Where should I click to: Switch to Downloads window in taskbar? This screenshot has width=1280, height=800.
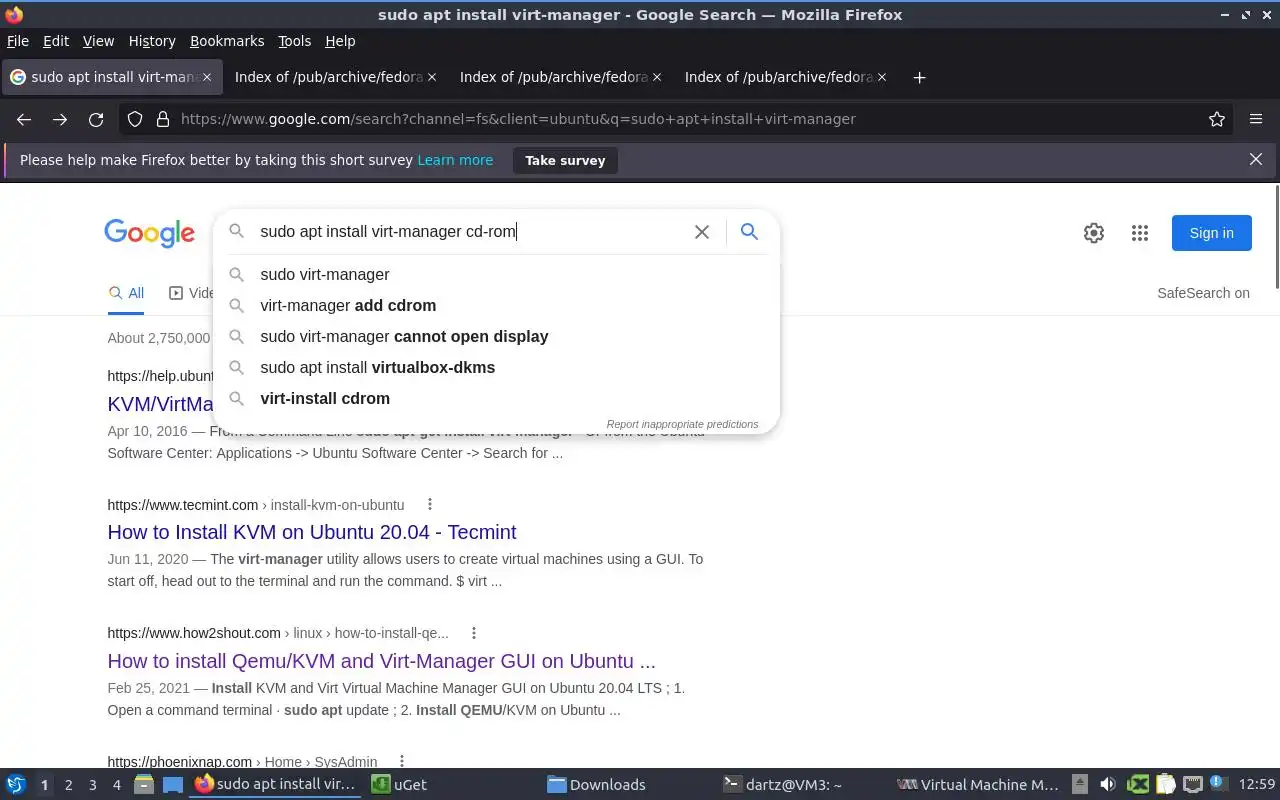630,785
